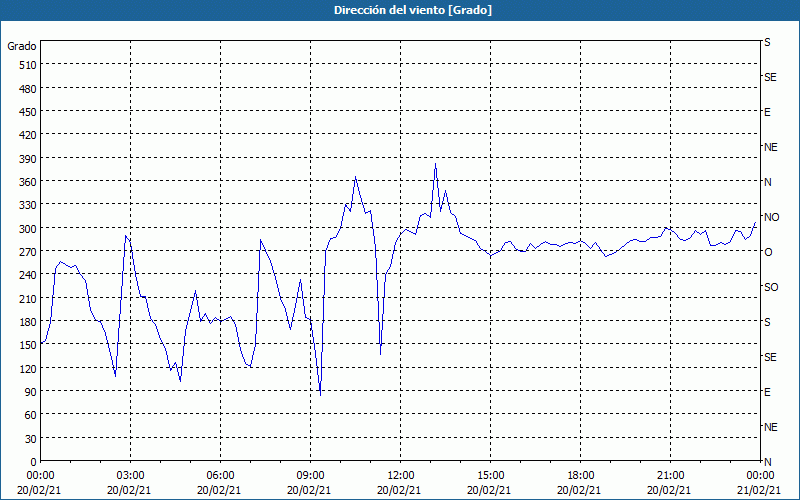This screenshot has height=500, width=800.
Task: Select the 420 degree axis label
Action: click(x=29, y=135)
